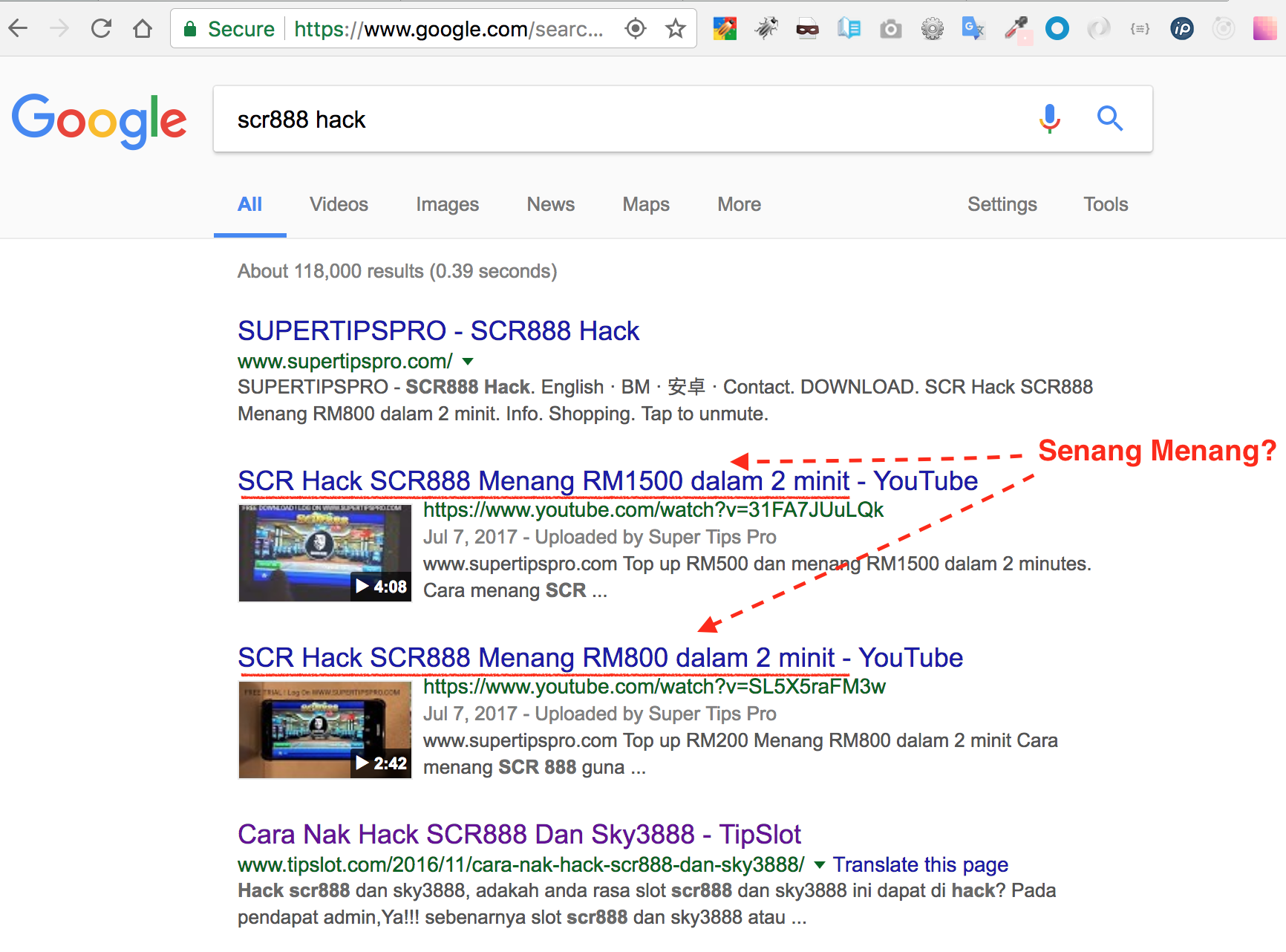1286x952 pixels.
Task: Click Translate this page link
Action: 920,865
